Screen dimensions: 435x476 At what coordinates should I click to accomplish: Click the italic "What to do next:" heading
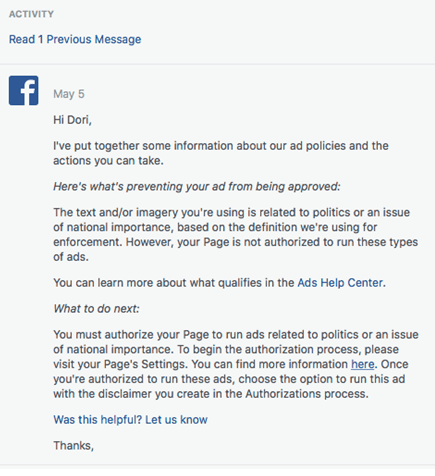[96, 309]
